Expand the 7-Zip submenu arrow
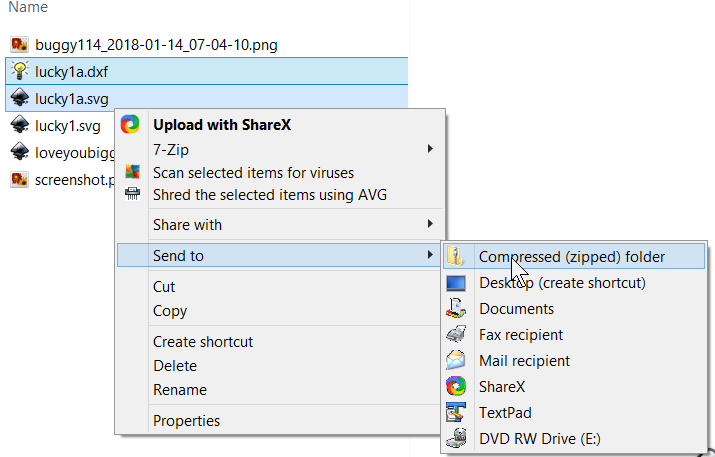715x457 pixels. [x=430, y=149]
